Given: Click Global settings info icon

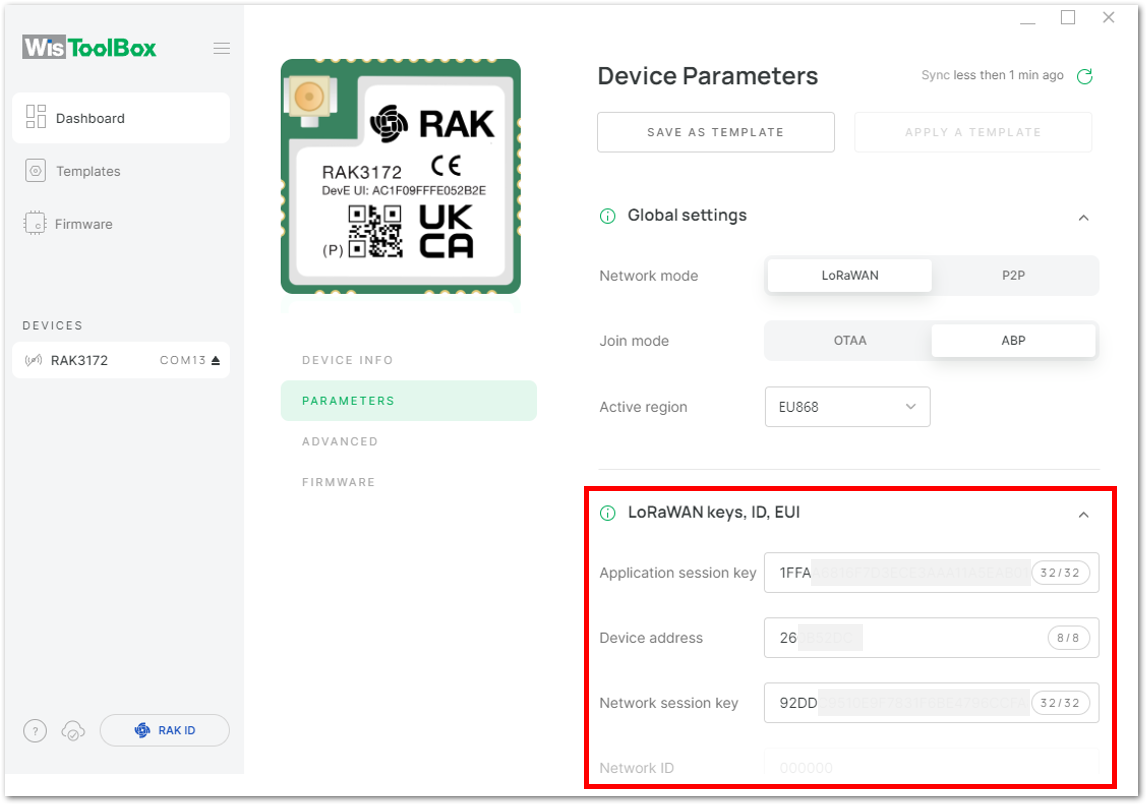Looking at the screenshot, I should 607,216.
